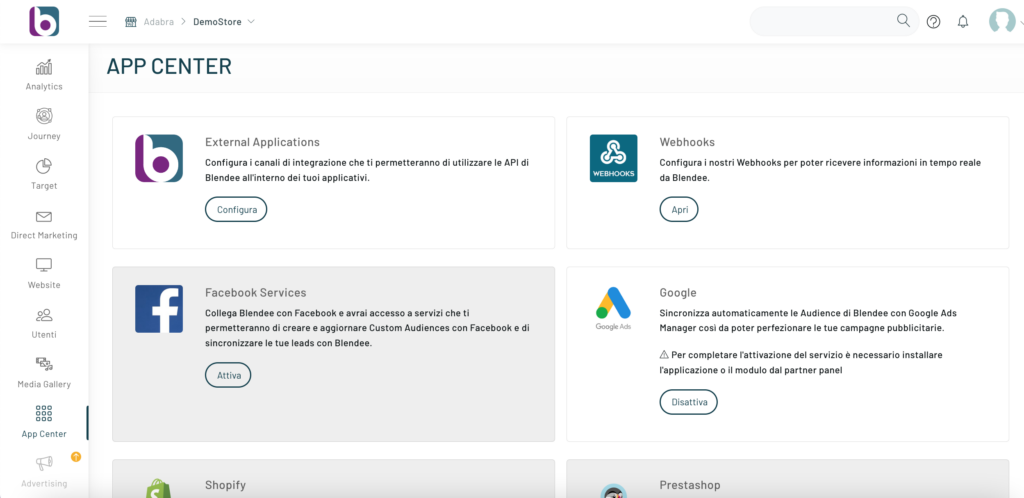Go to Utenti users section
This screenshot has height=498, width=1024.
click(44, 323)
